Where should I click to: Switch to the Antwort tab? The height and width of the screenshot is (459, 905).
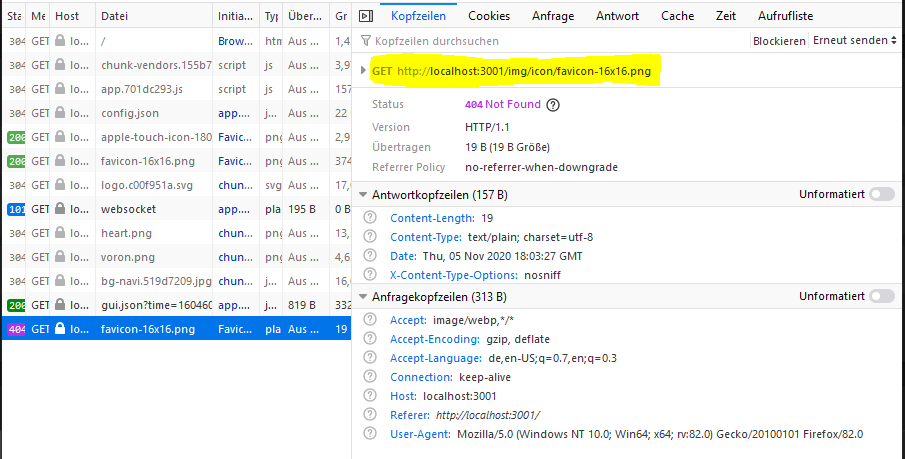617,16
